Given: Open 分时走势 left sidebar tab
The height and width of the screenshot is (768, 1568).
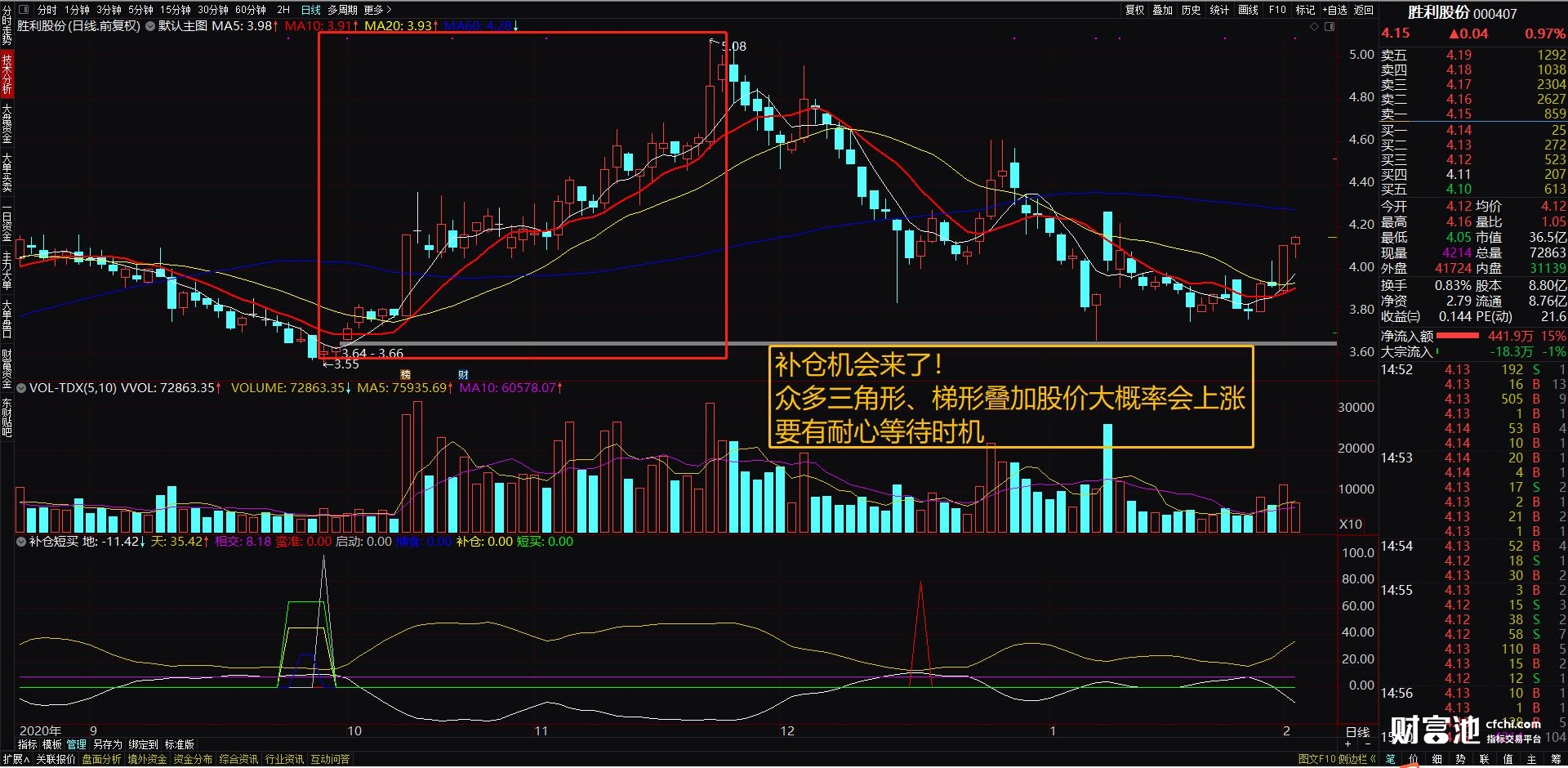Looking at the screenshot, I should tap(7, 25).
